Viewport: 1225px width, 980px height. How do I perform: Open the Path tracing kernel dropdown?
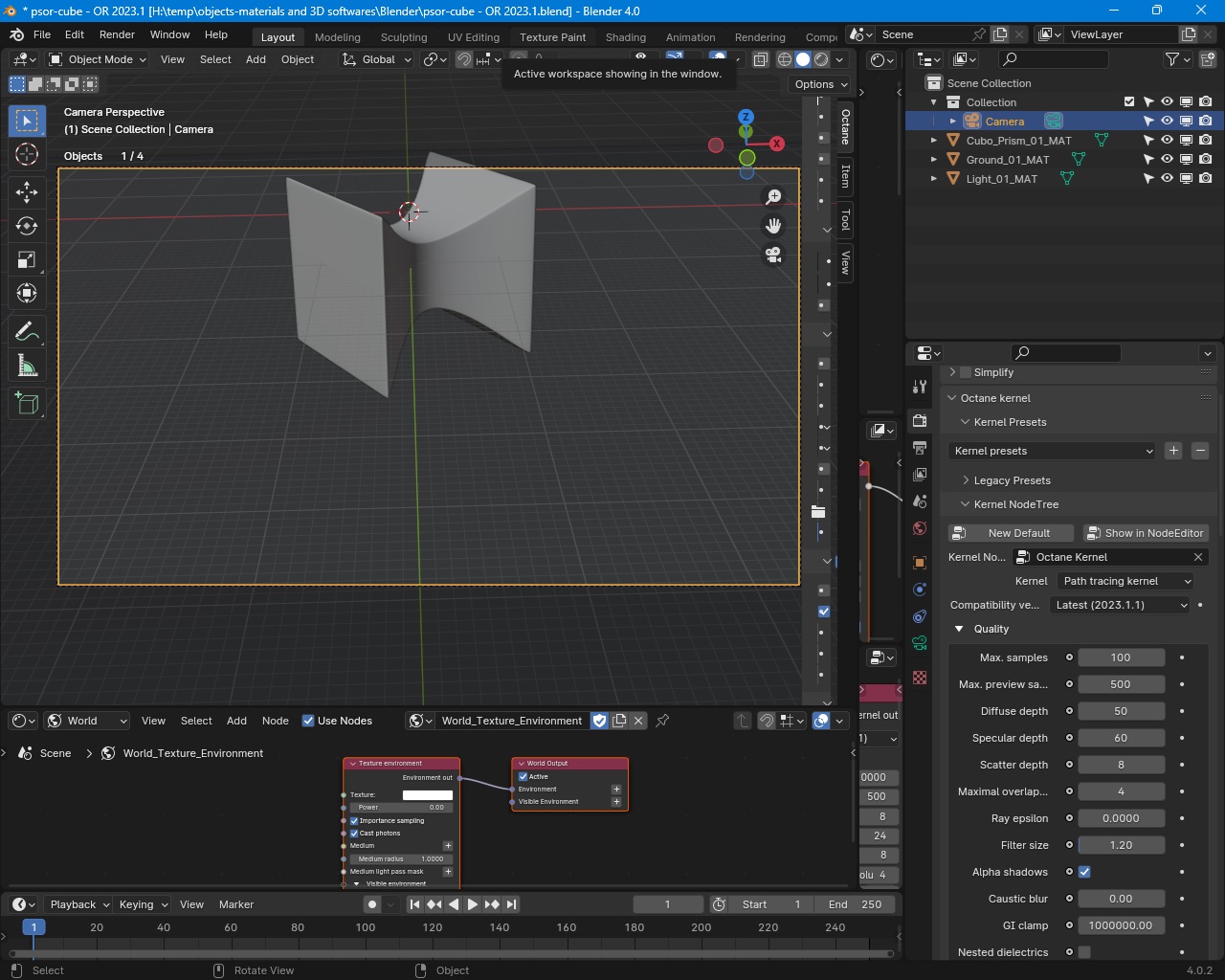1126,581
